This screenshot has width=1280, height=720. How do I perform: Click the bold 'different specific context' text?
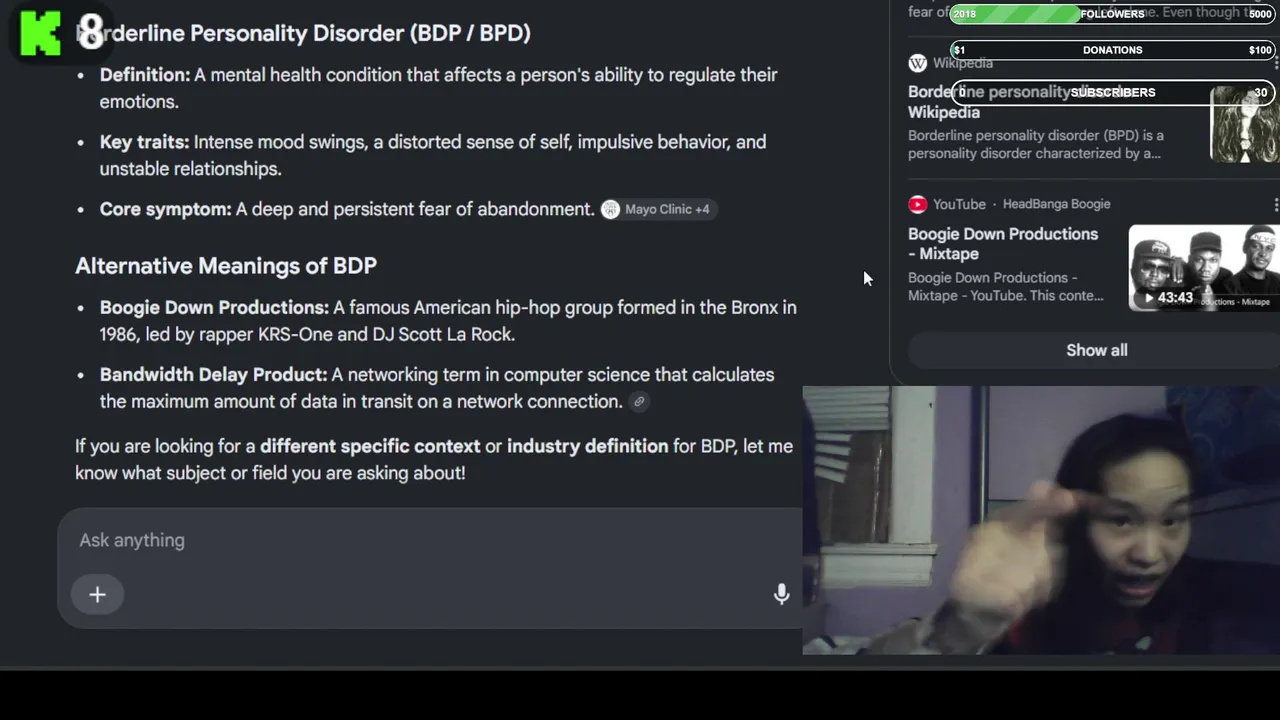click(370, 446)
